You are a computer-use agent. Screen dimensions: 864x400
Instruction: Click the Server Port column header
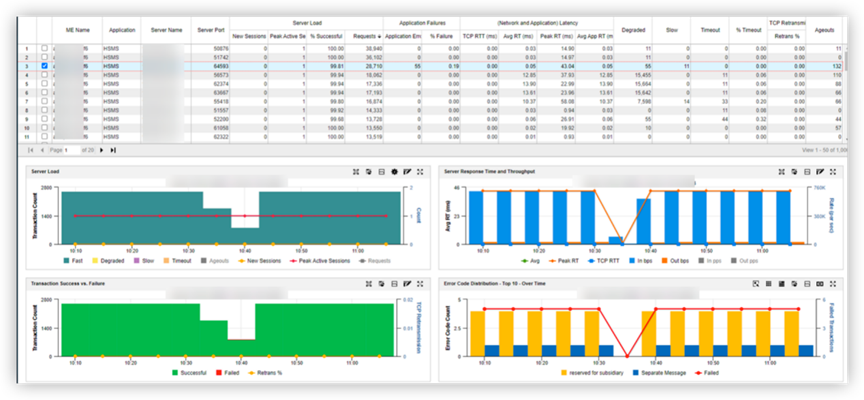pyautogui.click(x=213, y=30)
